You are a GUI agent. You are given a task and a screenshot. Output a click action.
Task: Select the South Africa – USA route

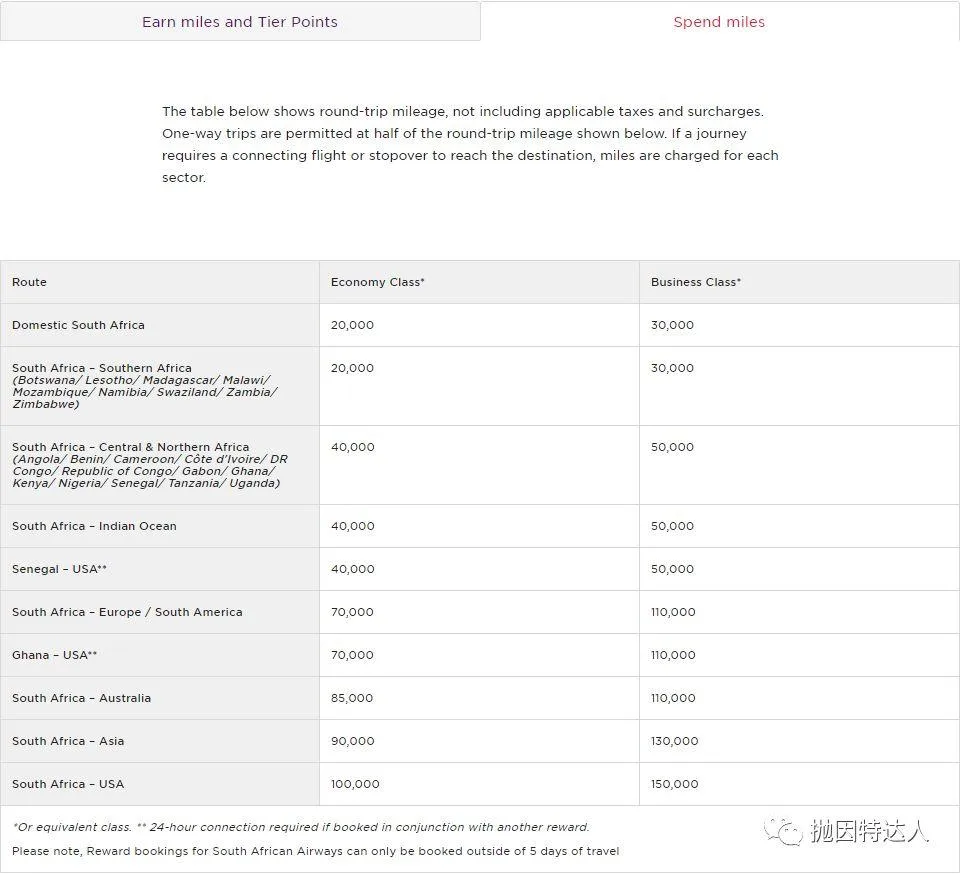click(x=68, y=784)
